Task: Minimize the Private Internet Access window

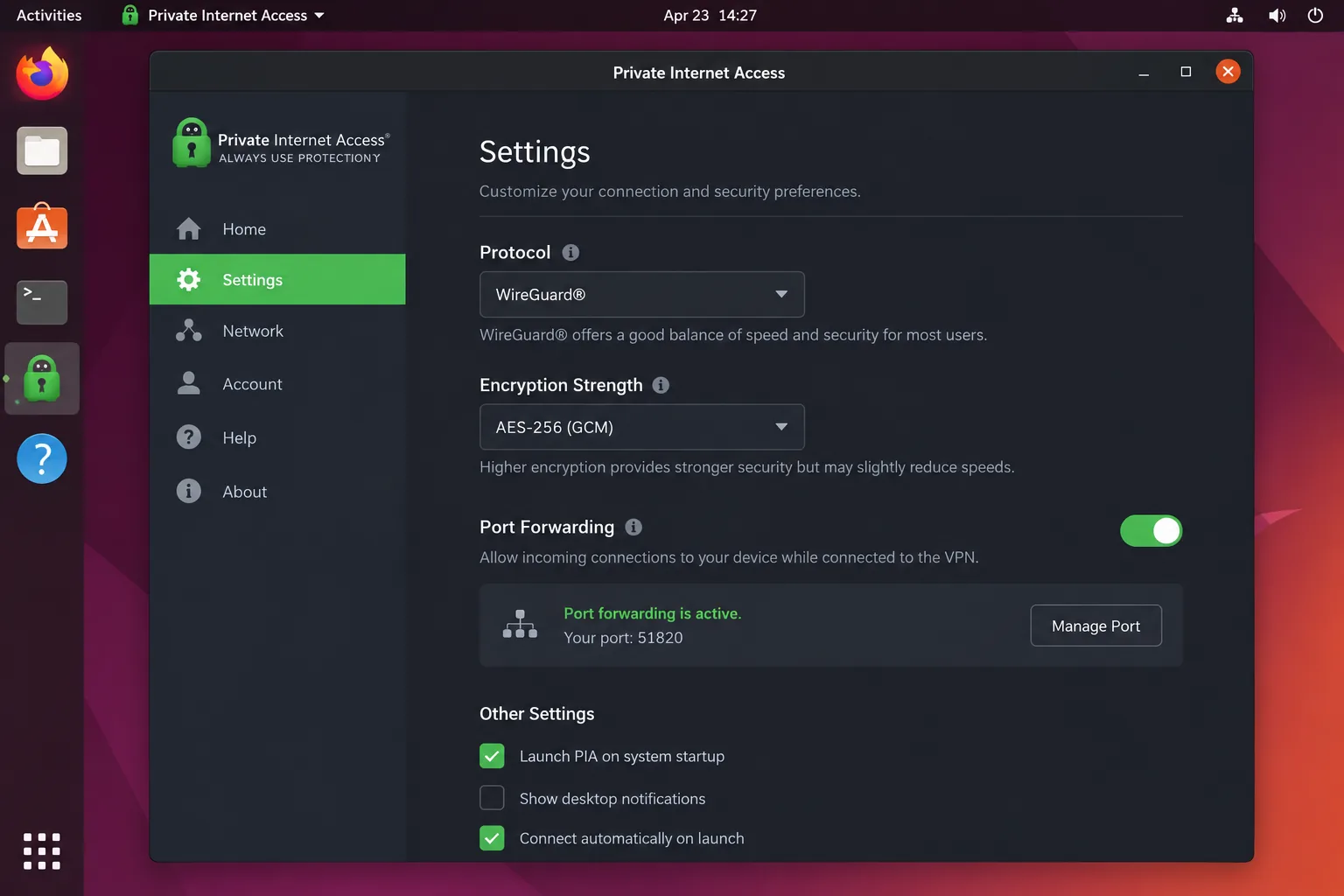Action: click(x=1143, y=73)
